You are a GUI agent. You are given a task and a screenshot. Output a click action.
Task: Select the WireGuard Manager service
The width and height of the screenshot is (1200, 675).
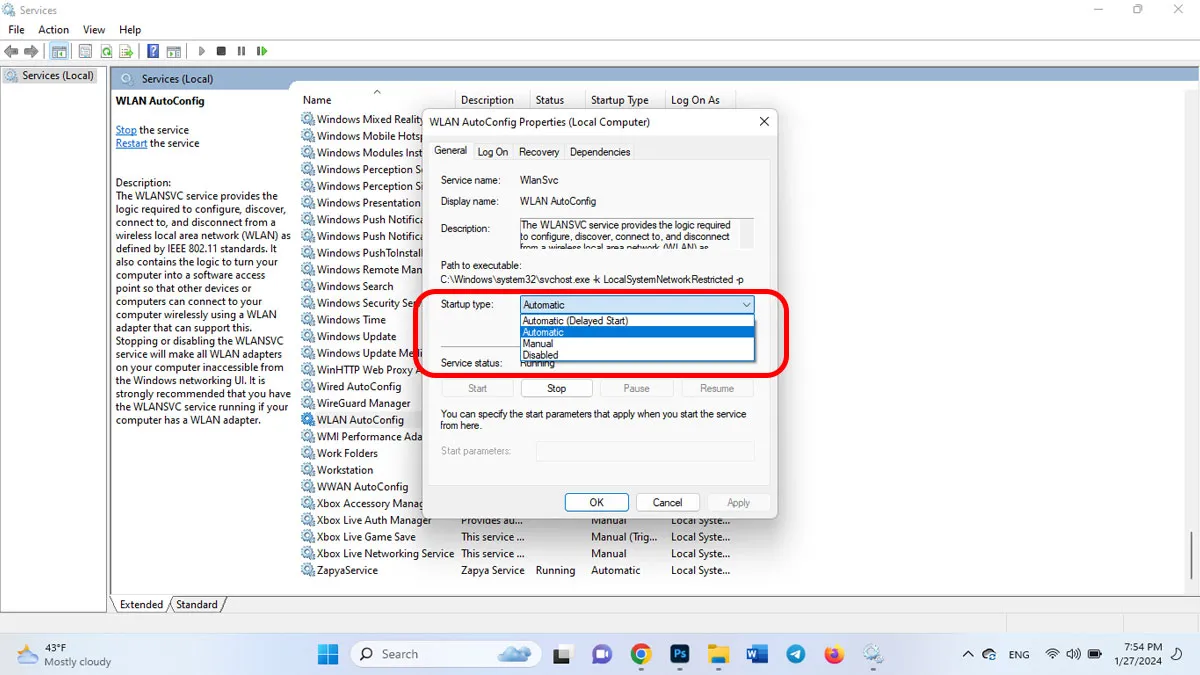361,403
